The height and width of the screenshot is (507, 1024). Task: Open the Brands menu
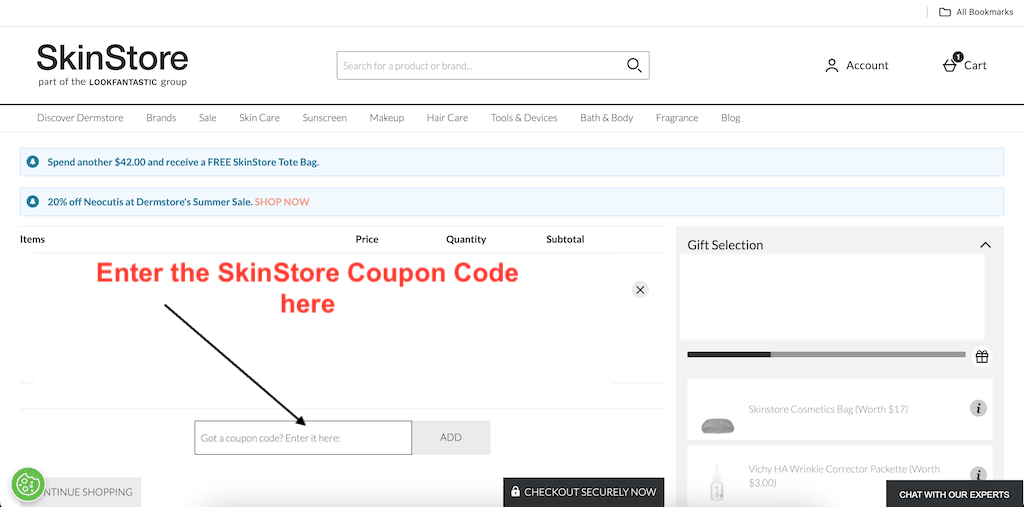tap(161, 118)
